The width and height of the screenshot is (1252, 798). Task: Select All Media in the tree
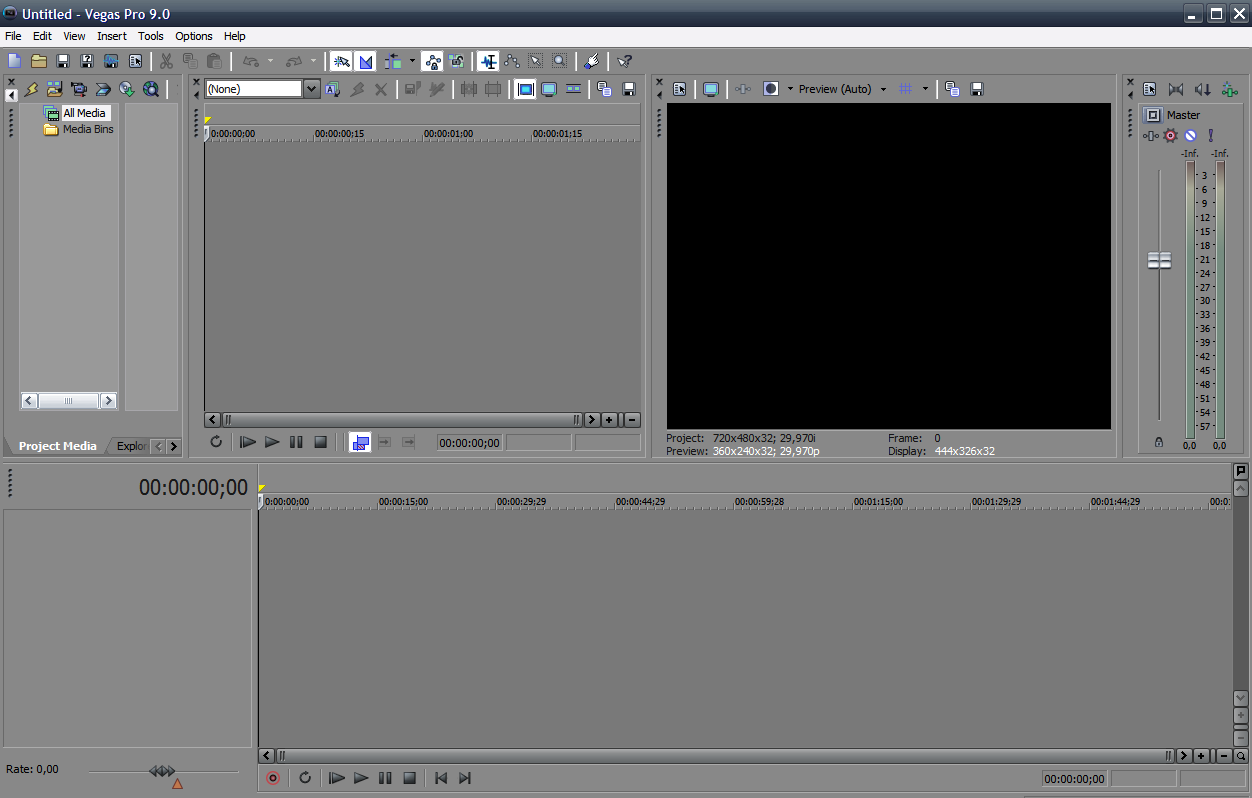84,113
